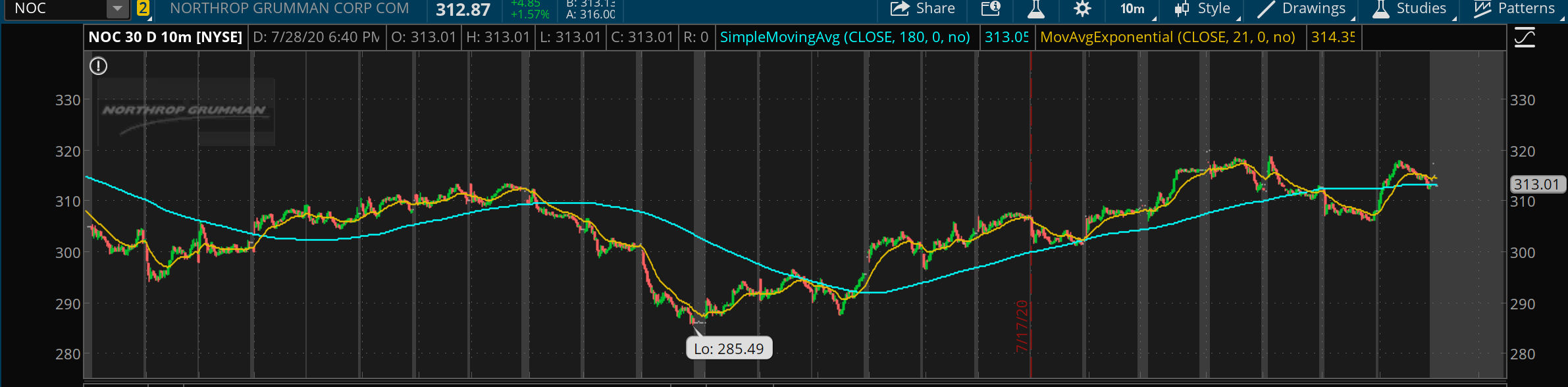The width and height of the screenshot is (1568, 387).
Task: Click the yellow number 2 symbol link box
Action: click(143, 9)
